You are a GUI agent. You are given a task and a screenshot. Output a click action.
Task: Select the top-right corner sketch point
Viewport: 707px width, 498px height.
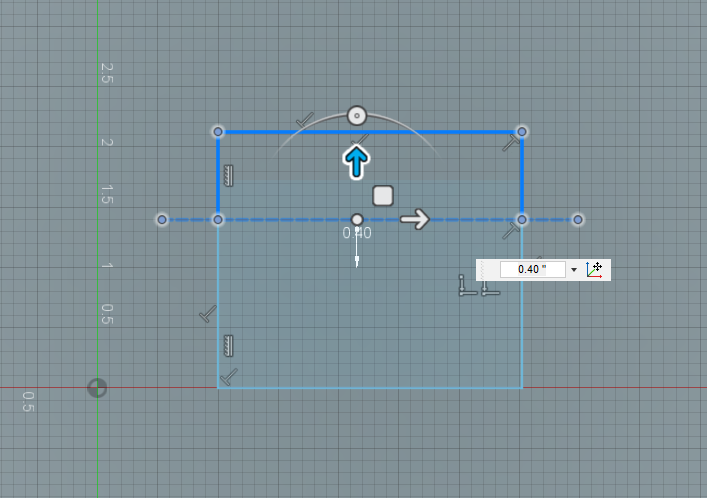tap(521, 131)
